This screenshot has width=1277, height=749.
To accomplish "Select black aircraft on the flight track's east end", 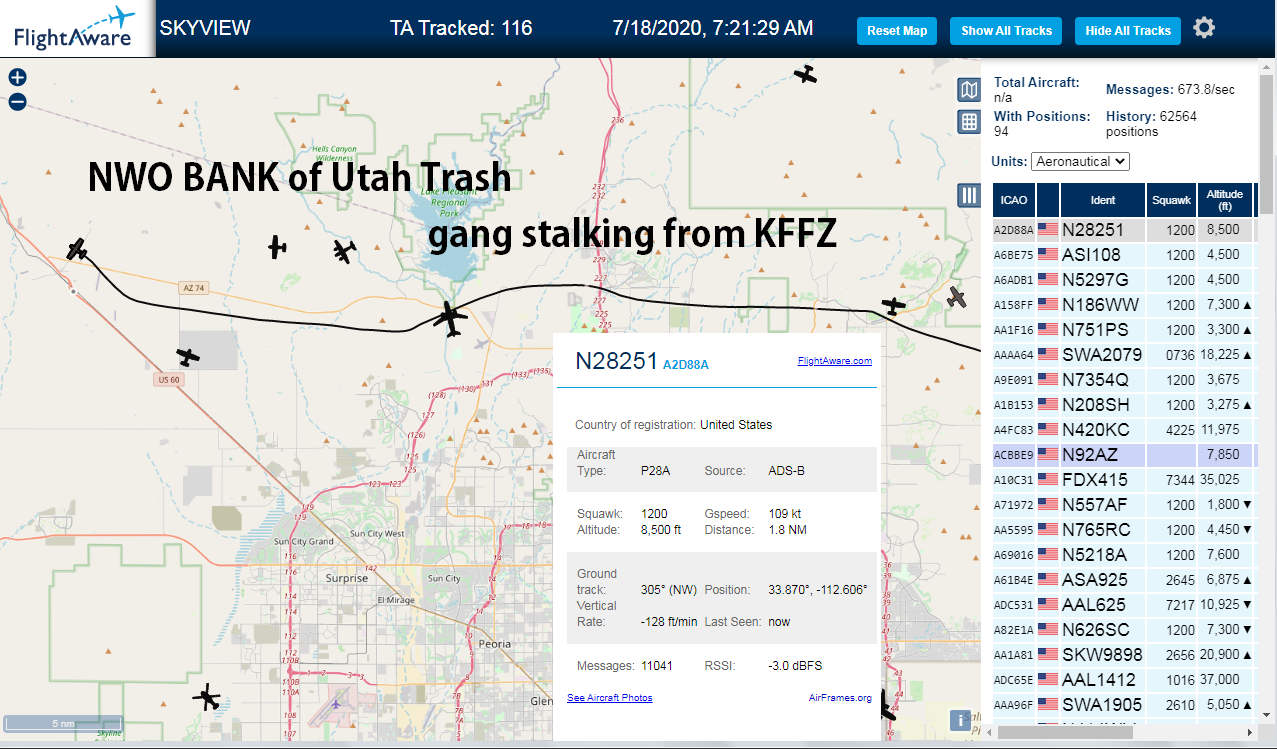I will coord(894,305).
